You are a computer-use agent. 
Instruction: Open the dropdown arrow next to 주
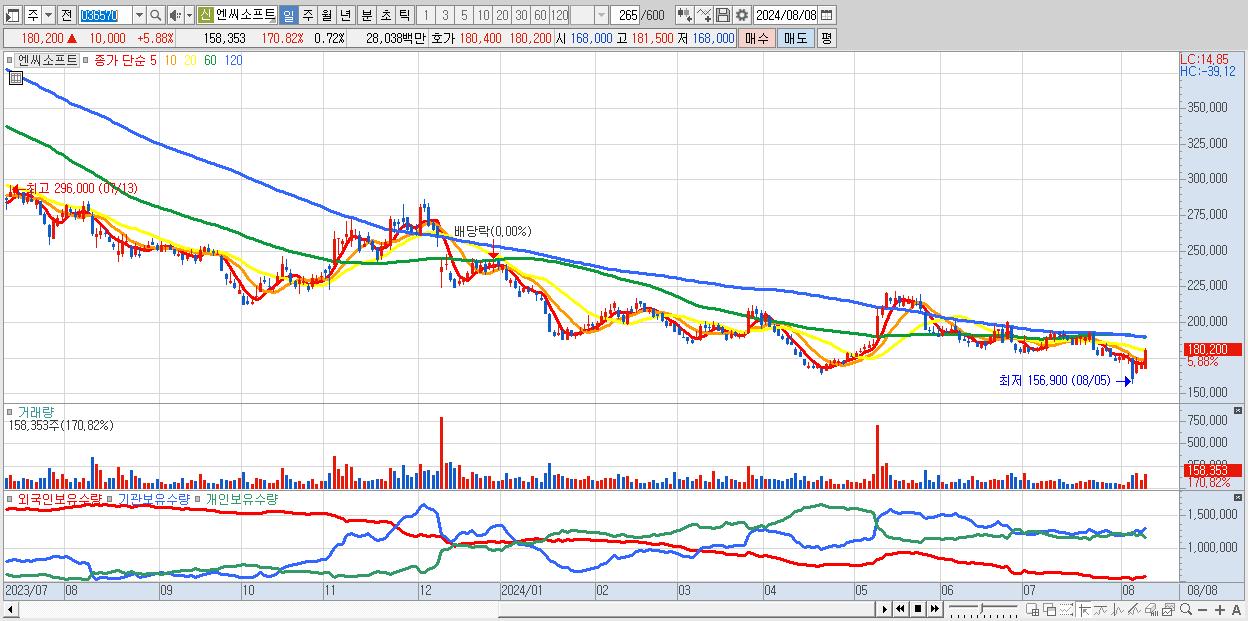(49, 15)
